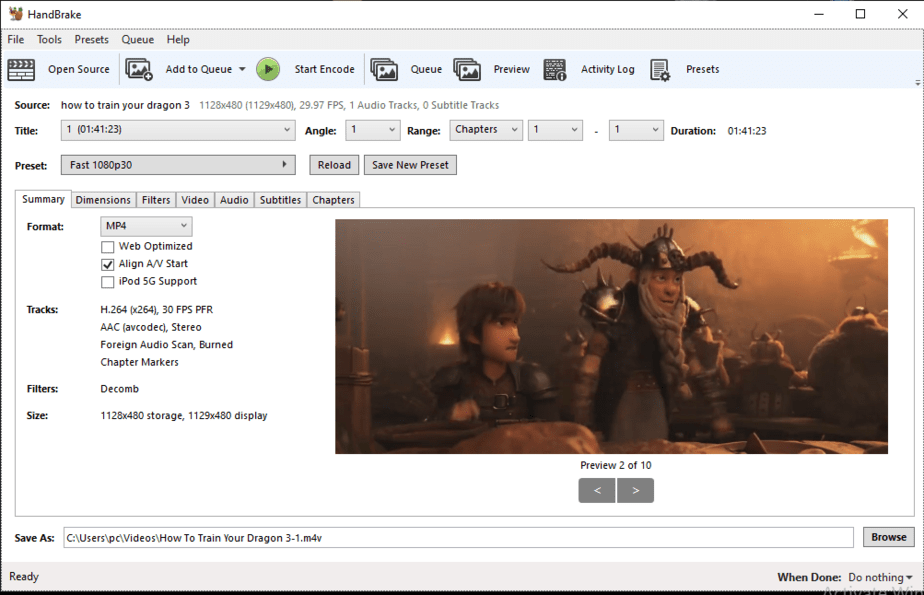Enable iPod 5G Support checkbox
This screenshot has height=595, width=924.
click(x=108, y=282)
